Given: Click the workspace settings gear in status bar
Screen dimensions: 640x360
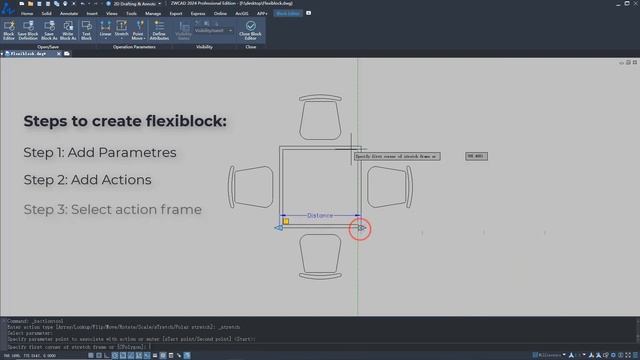Looking at the screenshot, I should tap(613, 356).
